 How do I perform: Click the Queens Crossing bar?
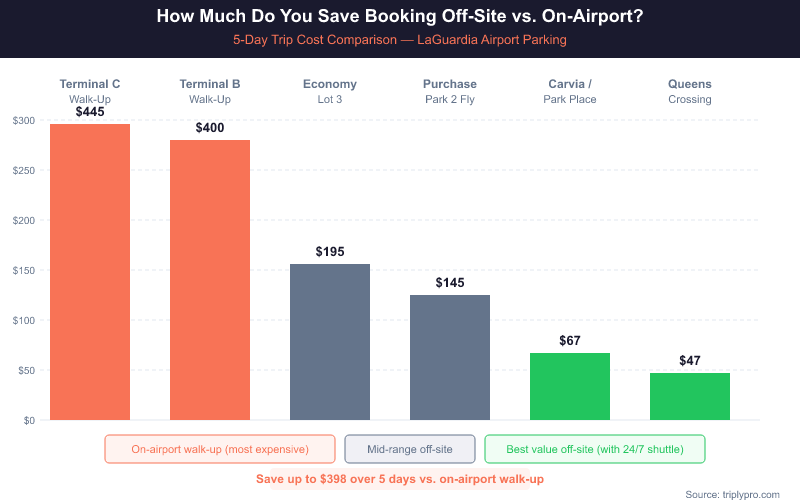(690, 396)
